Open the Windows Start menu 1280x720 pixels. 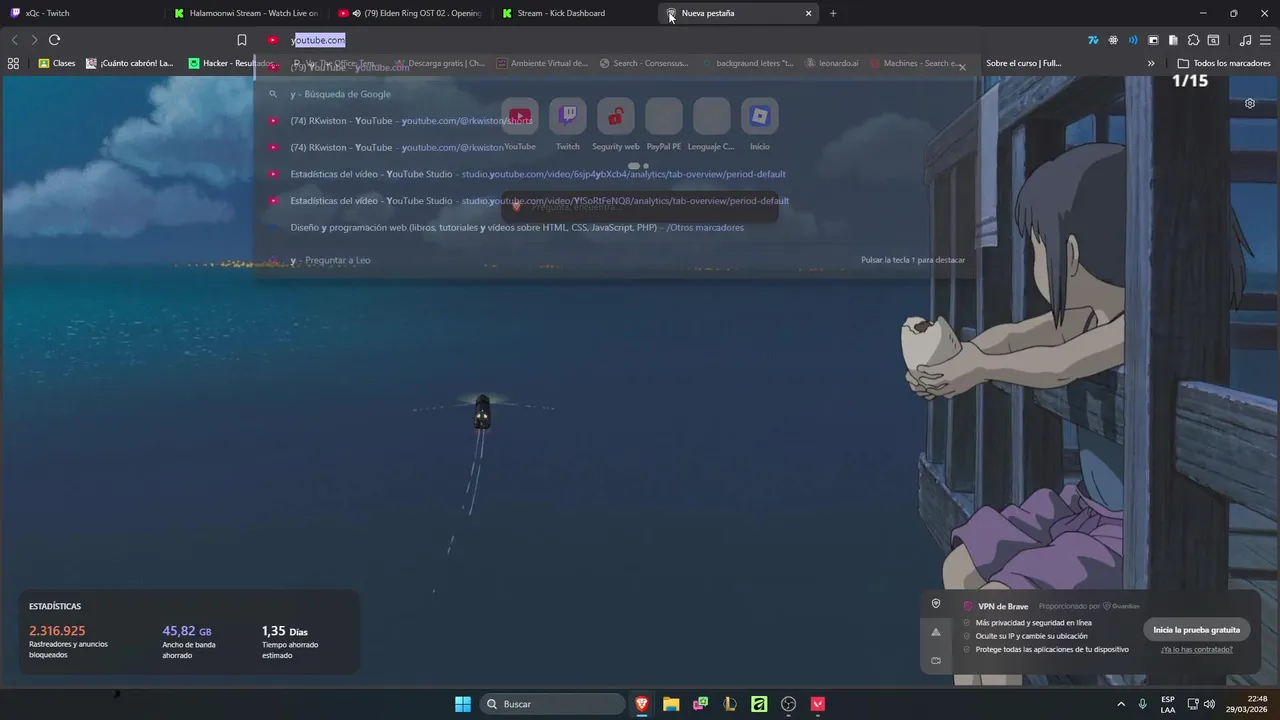point(463,704)
